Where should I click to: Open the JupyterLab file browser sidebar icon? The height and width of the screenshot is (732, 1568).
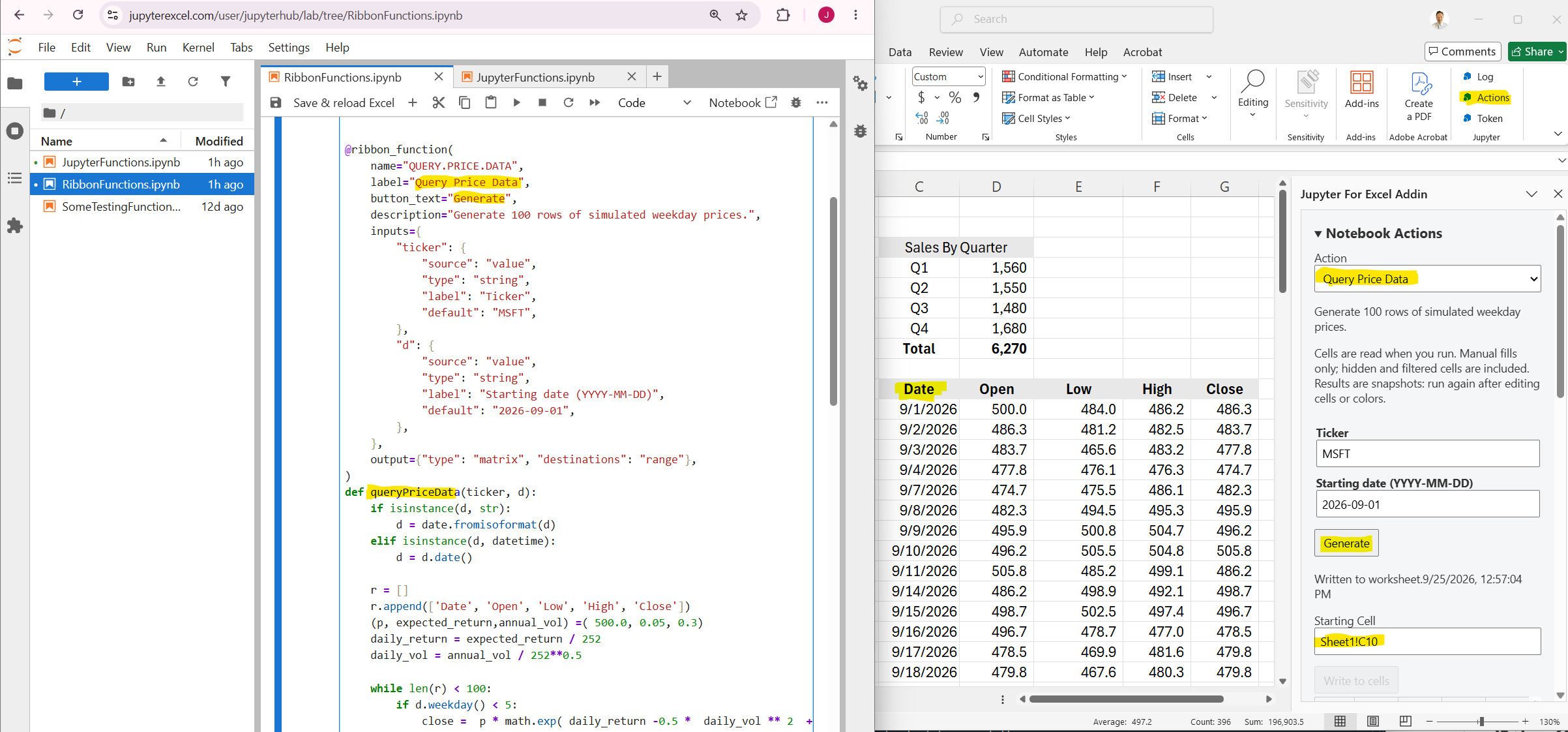pyautogui.click(x=14, y=83)
